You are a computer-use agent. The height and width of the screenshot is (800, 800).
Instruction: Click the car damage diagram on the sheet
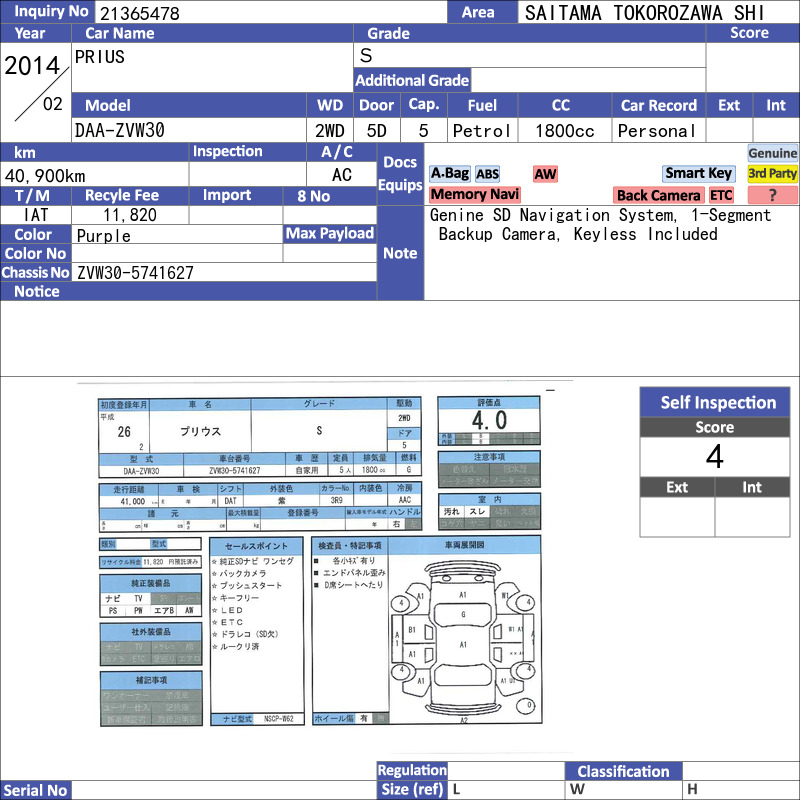click(464, 638)
